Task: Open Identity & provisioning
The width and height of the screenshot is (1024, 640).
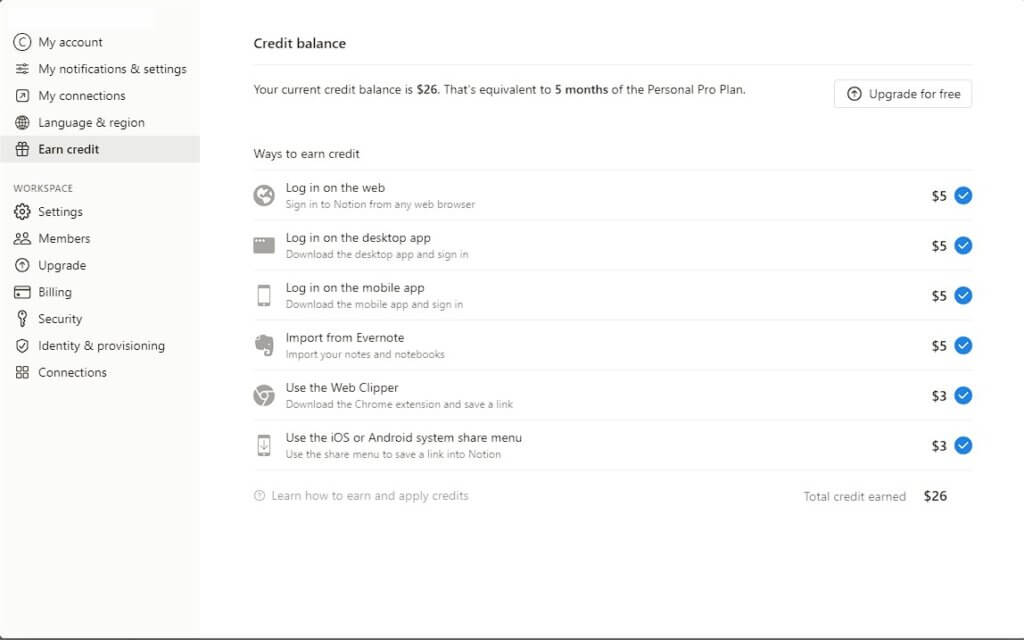Action: [100, 345]
